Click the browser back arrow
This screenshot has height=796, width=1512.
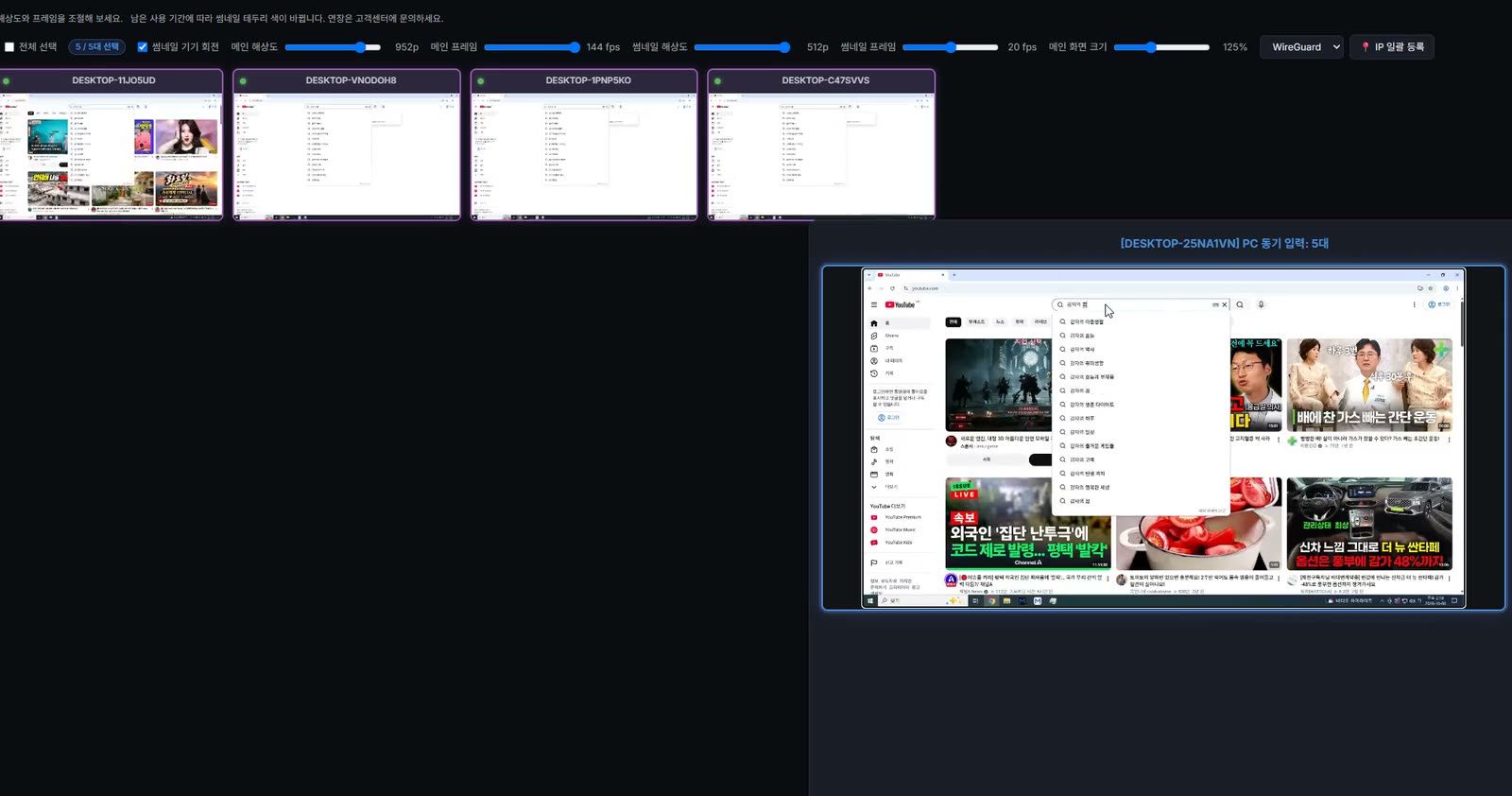pyautogui.click(x=869, y=288)
